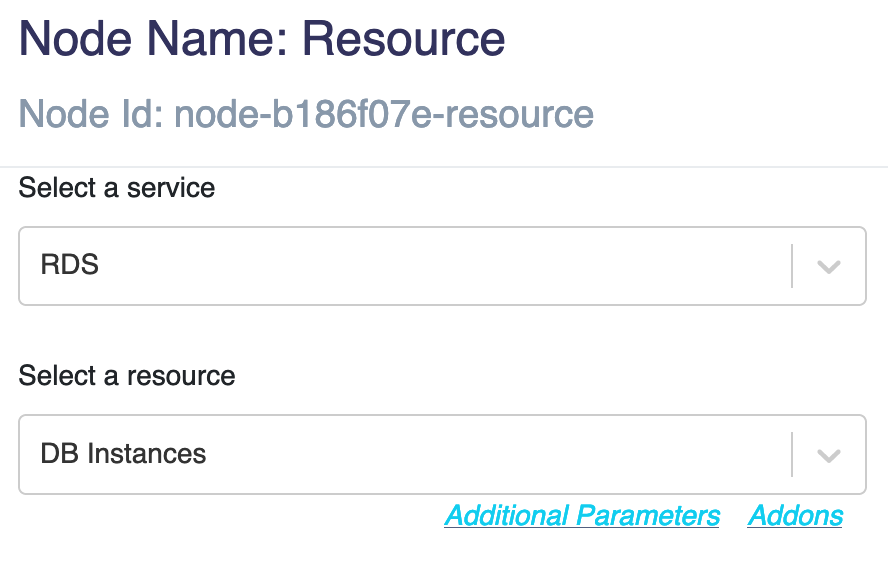Click the vertical separator beside the DB Instances chevron

click(792, 455)
